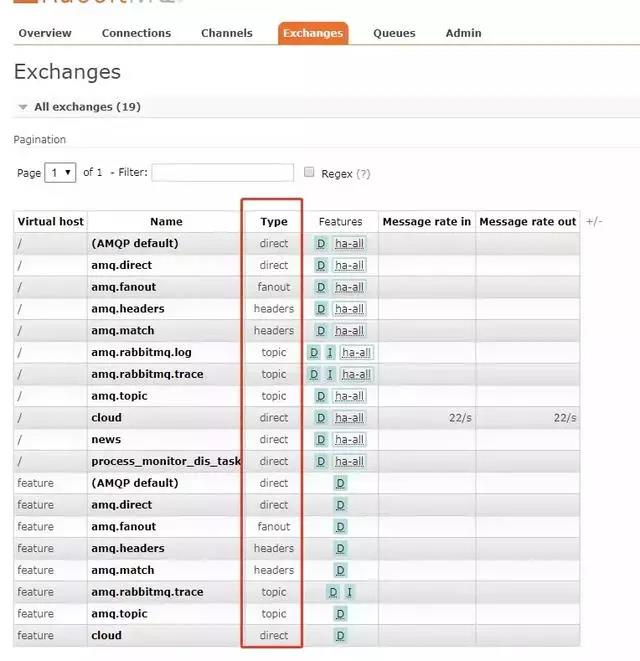Open the Regex (?) help link
The image size is (640, 661).
[x=363, y=174]
